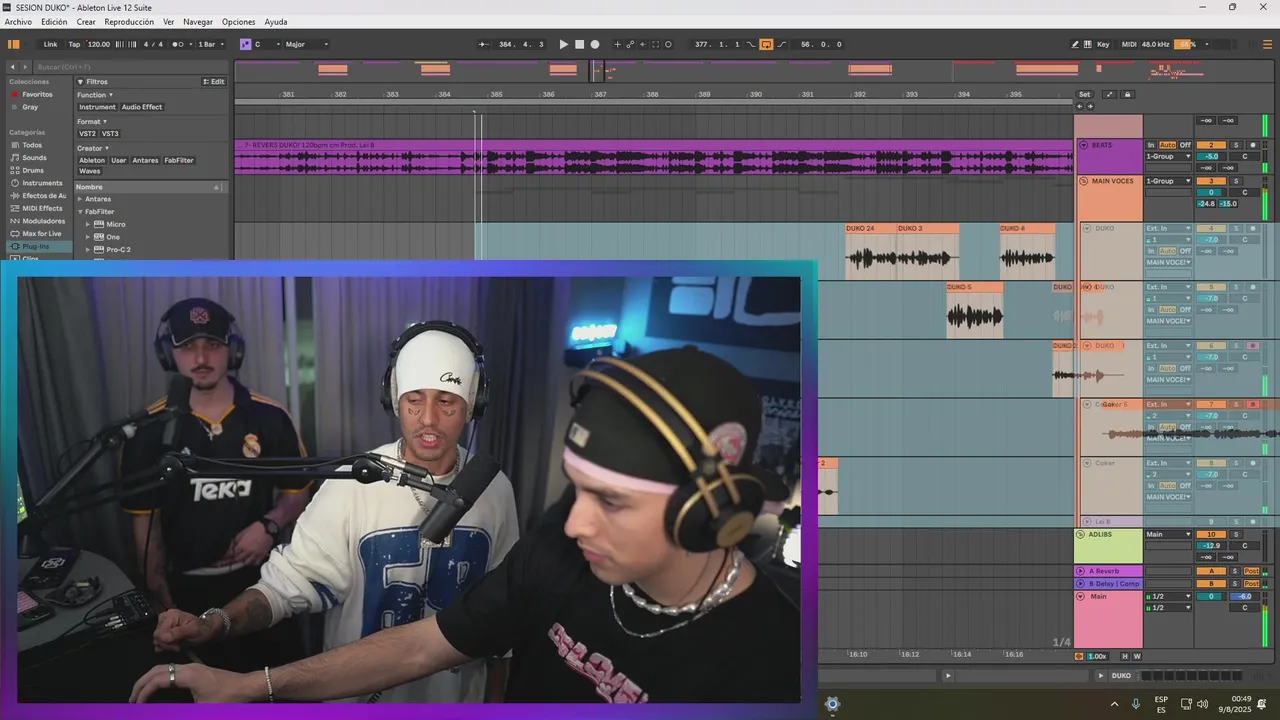Open the Edición menu
The height and width of the screenshot is (720, 1280).
point(54,21)
